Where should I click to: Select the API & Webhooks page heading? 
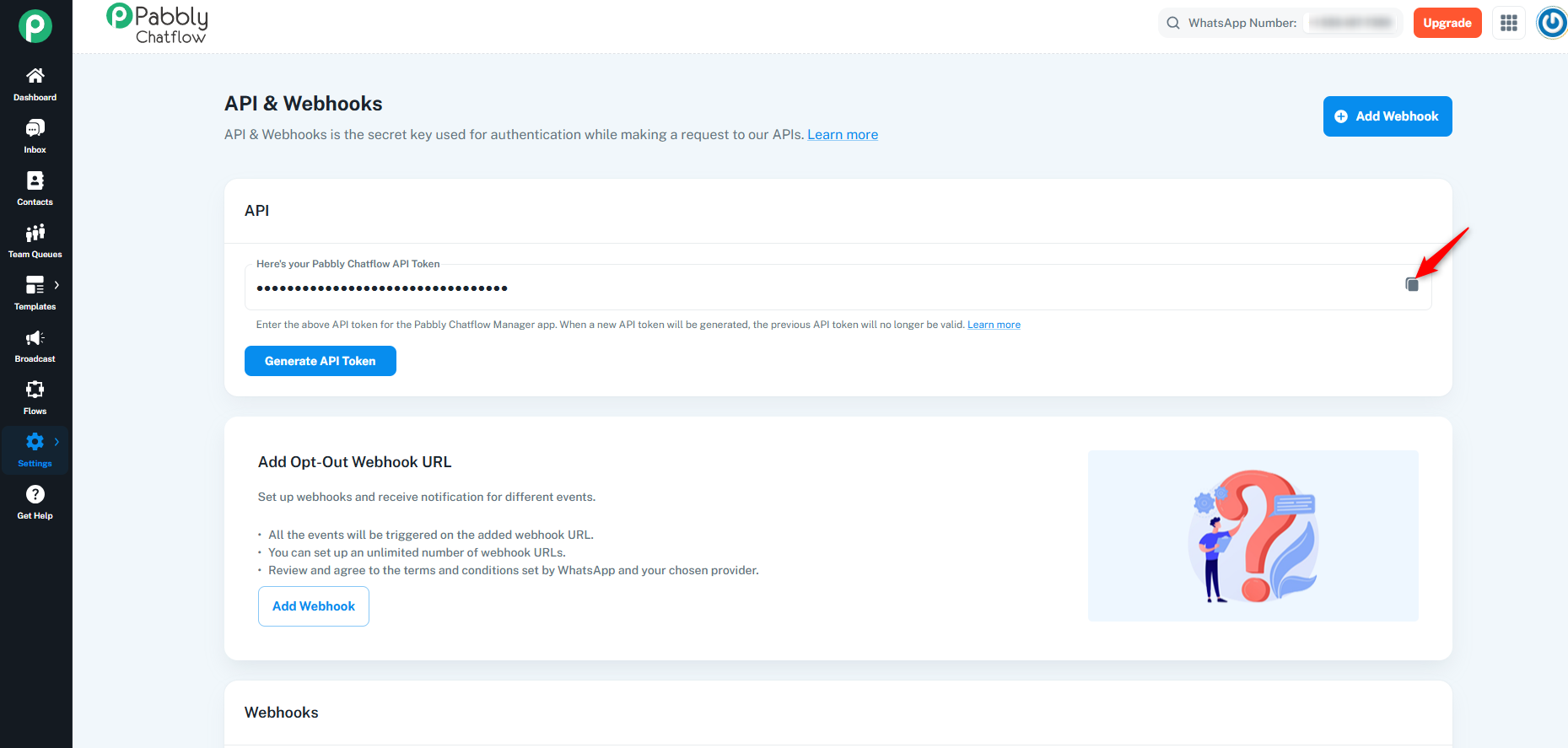(304, 104)
